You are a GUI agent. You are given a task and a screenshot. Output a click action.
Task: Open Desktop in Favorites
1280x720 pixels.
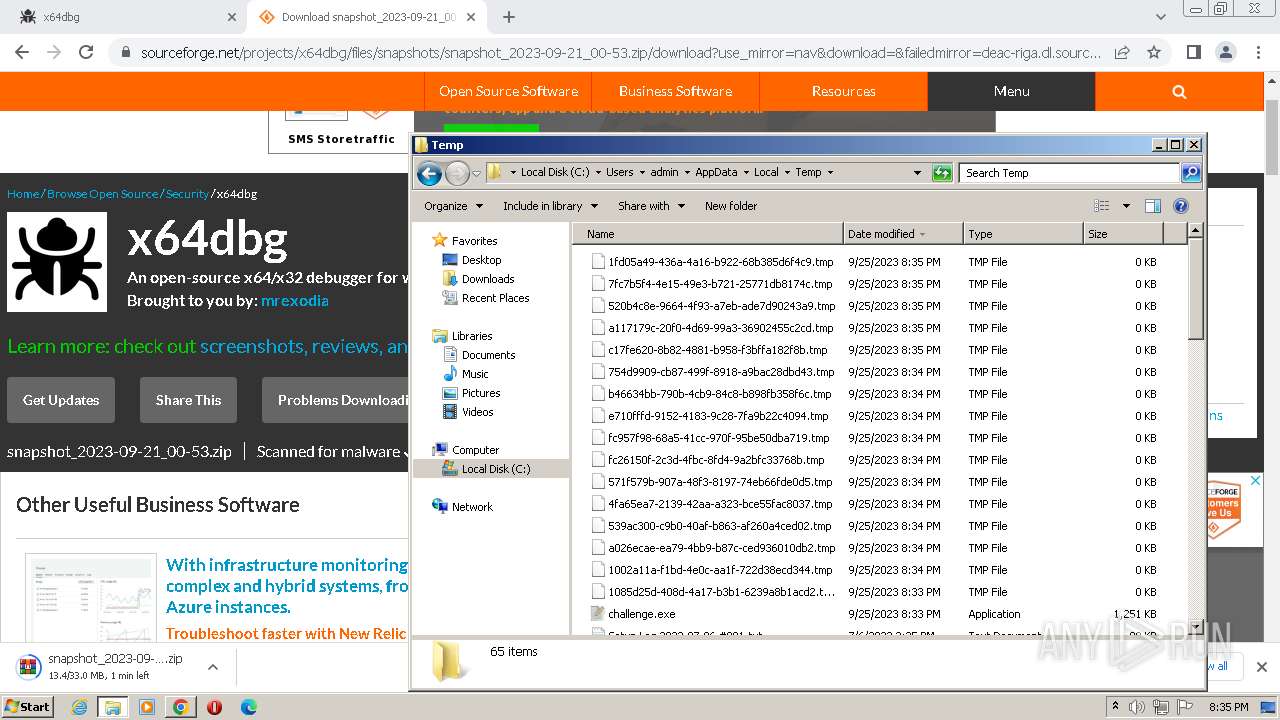coord(481,260)
